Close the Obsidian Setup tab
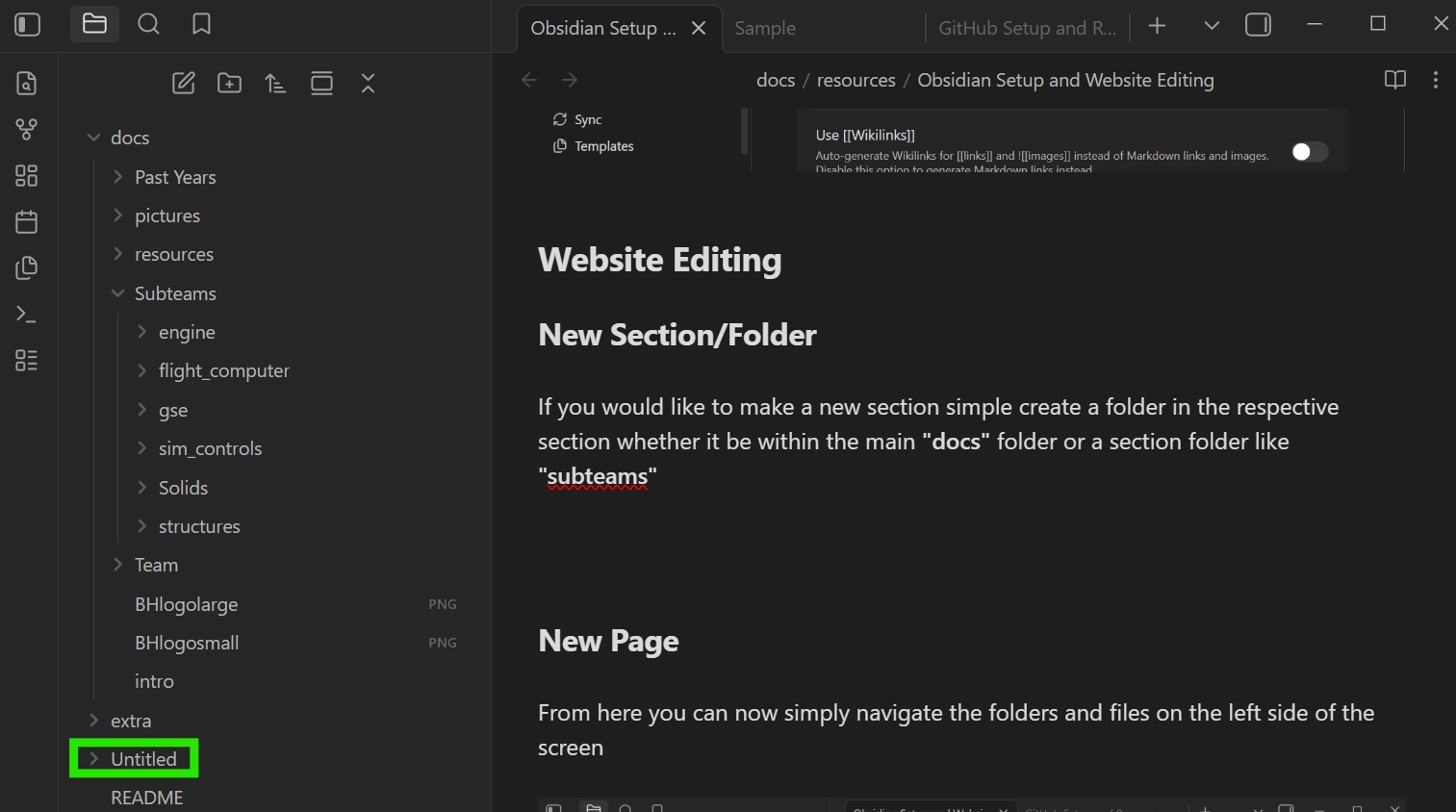Image resolution: width=1456 pixels, height=812 pixels. (699, 28)
